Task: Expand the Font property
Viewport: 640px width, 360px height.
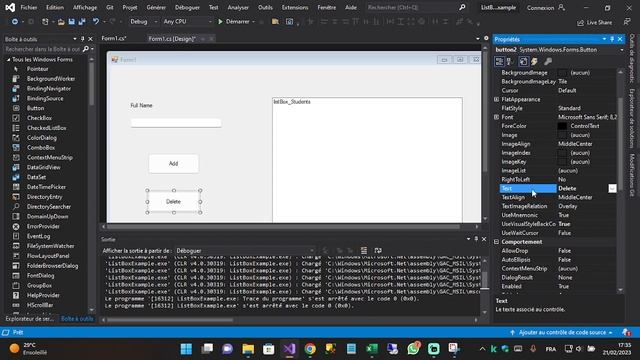Action: [x=497, y=117]
